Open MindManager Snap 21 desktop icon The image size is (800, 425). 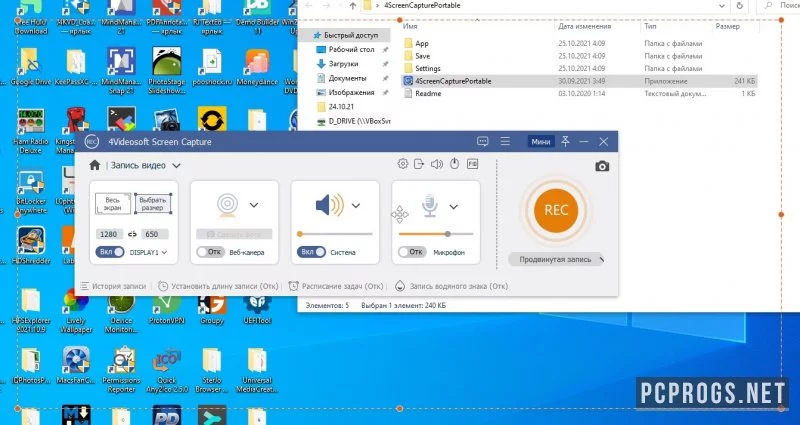tap(121, 70)
